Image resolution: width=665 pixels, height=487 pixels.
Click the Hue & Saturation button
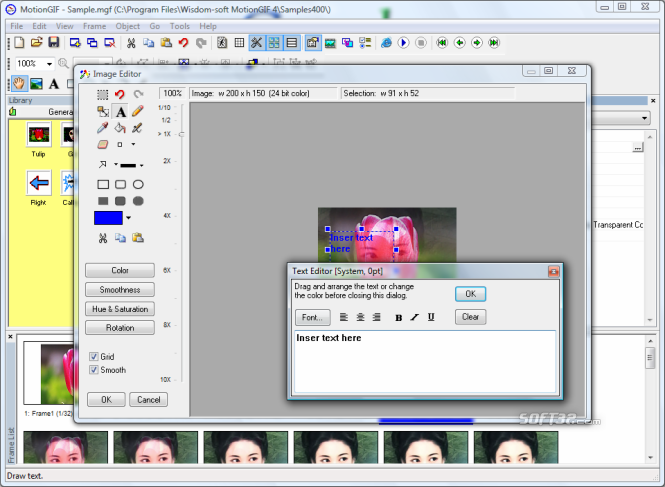(120, 309)
